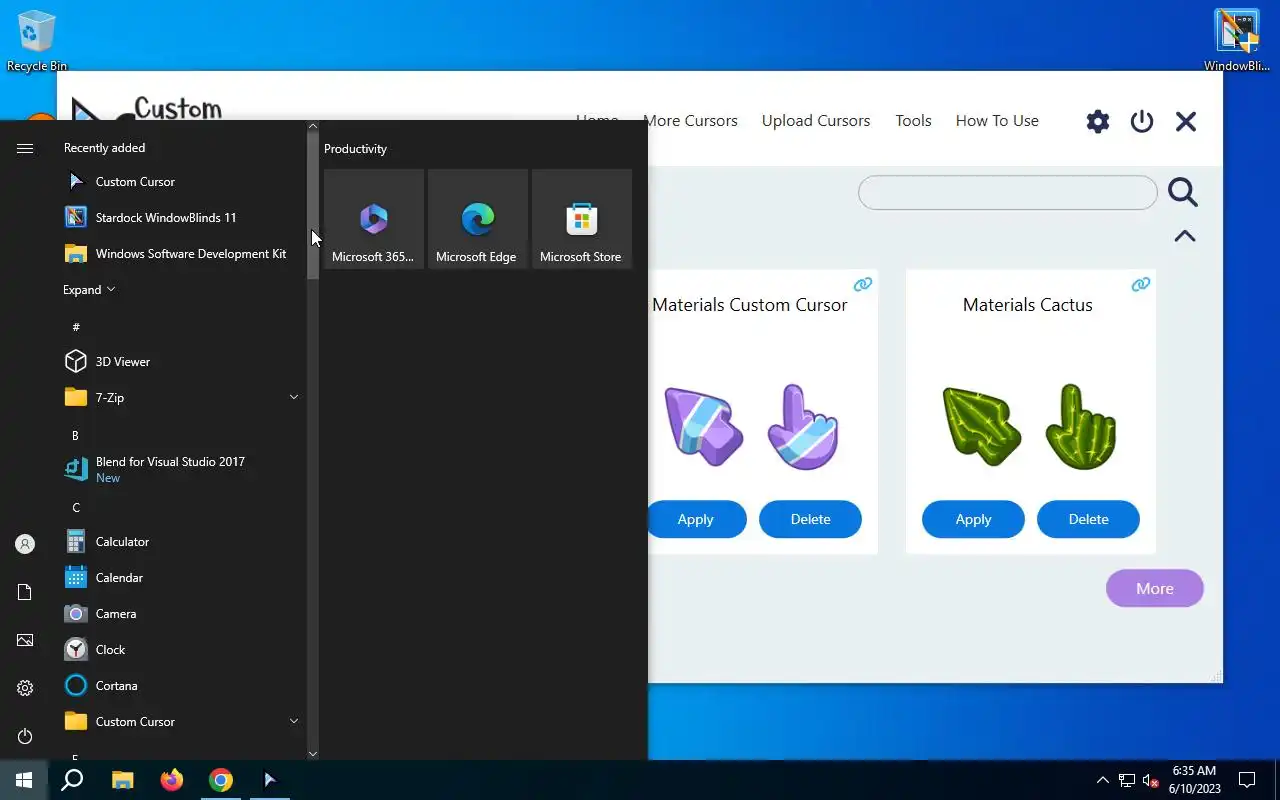
Task: Toggle the Start menu hamburger icon
Action: click(25, 148)
